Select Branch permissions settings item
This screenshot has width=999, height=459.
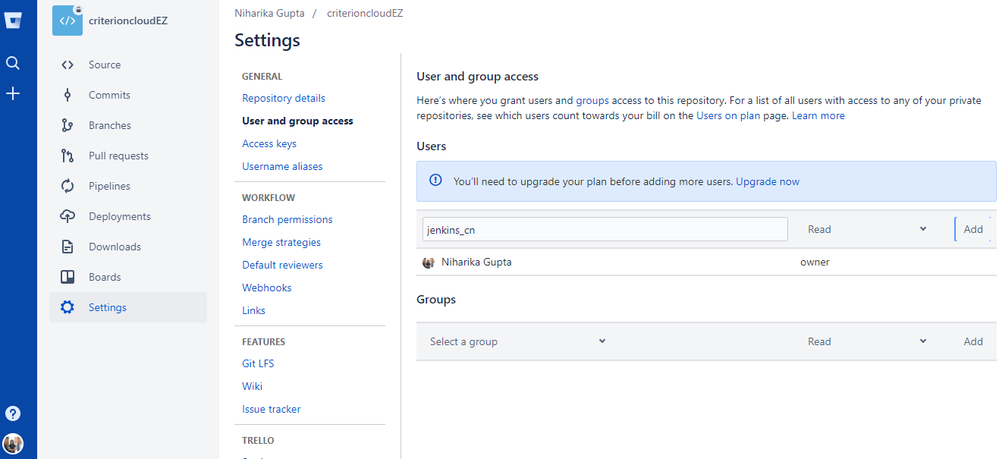click(x=287, y=219)
